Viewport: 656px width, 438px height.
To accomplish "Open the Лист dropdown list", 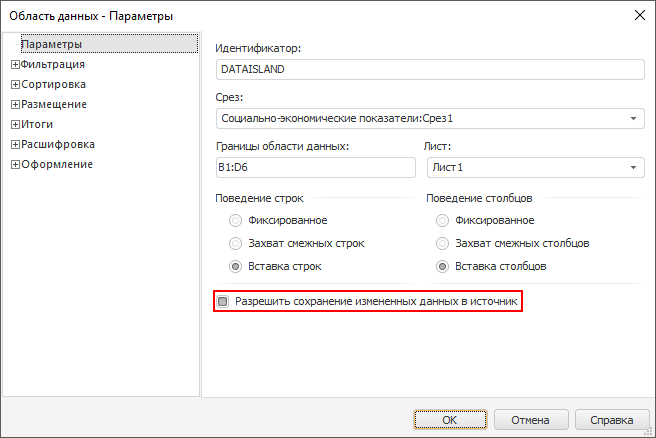I will click(634, 168).
